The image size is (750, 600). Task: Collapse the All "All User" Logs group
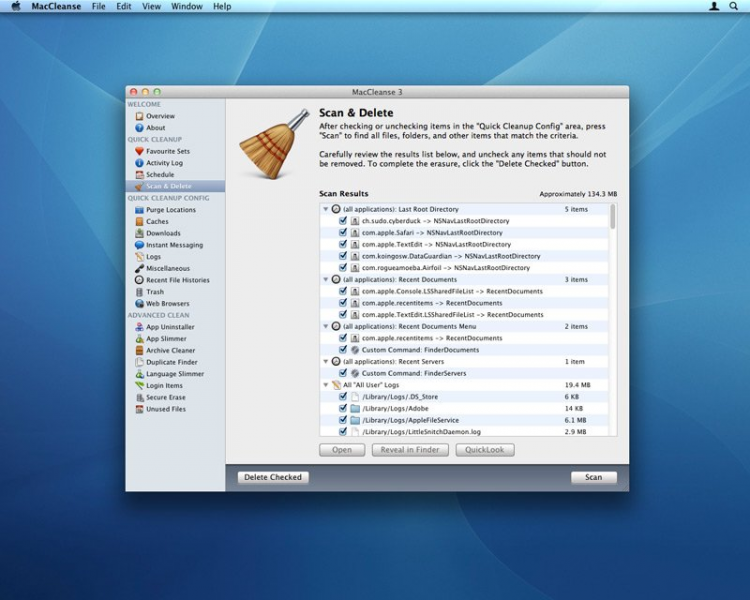(x=326, y=385)
